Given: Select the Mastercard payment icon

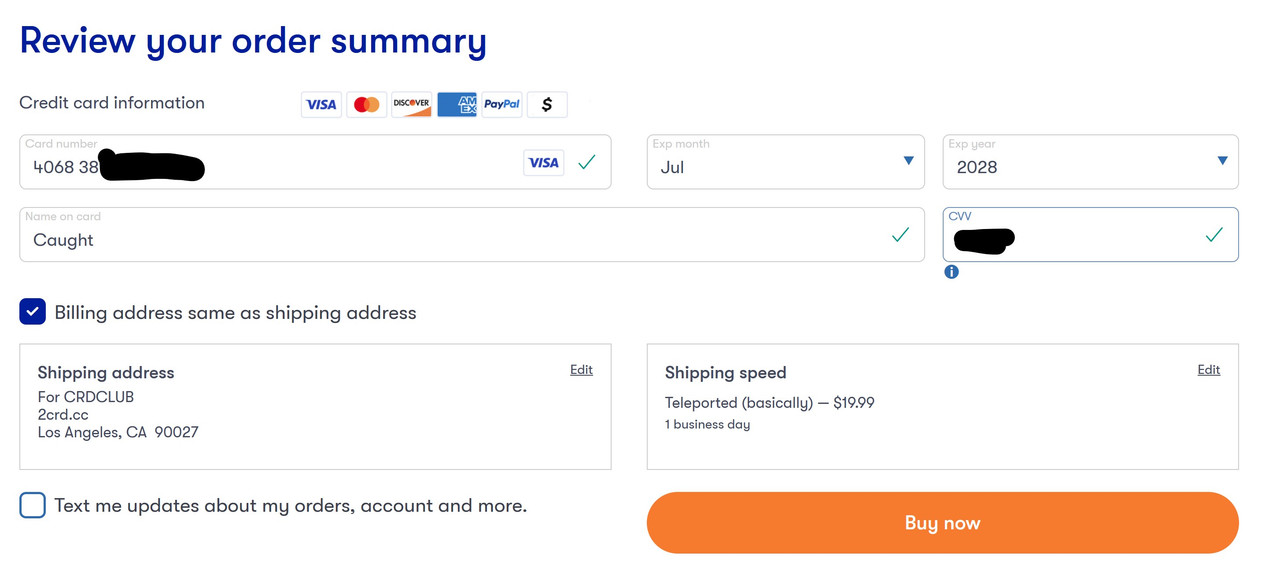Looking at the screenshot, I should point(367,104).
